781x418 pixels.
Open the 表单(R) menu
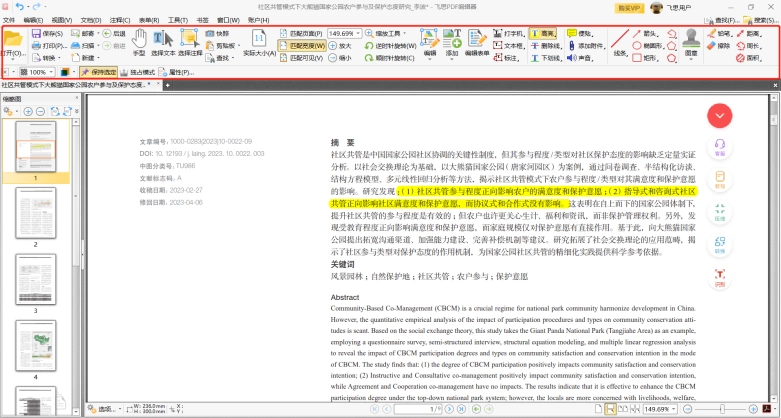point(148,20)
